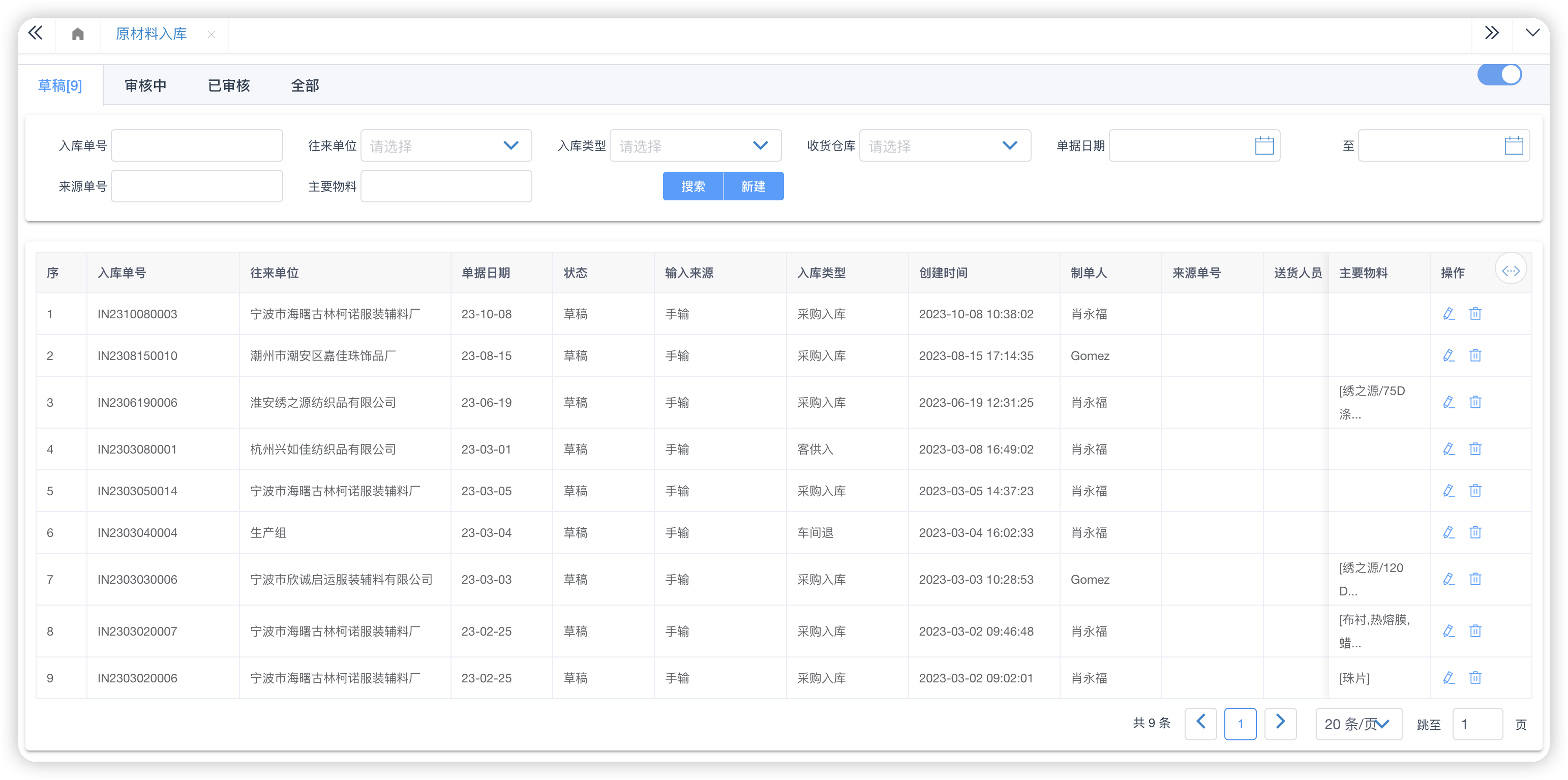Edit row IN2306190006

point(1449,402)
